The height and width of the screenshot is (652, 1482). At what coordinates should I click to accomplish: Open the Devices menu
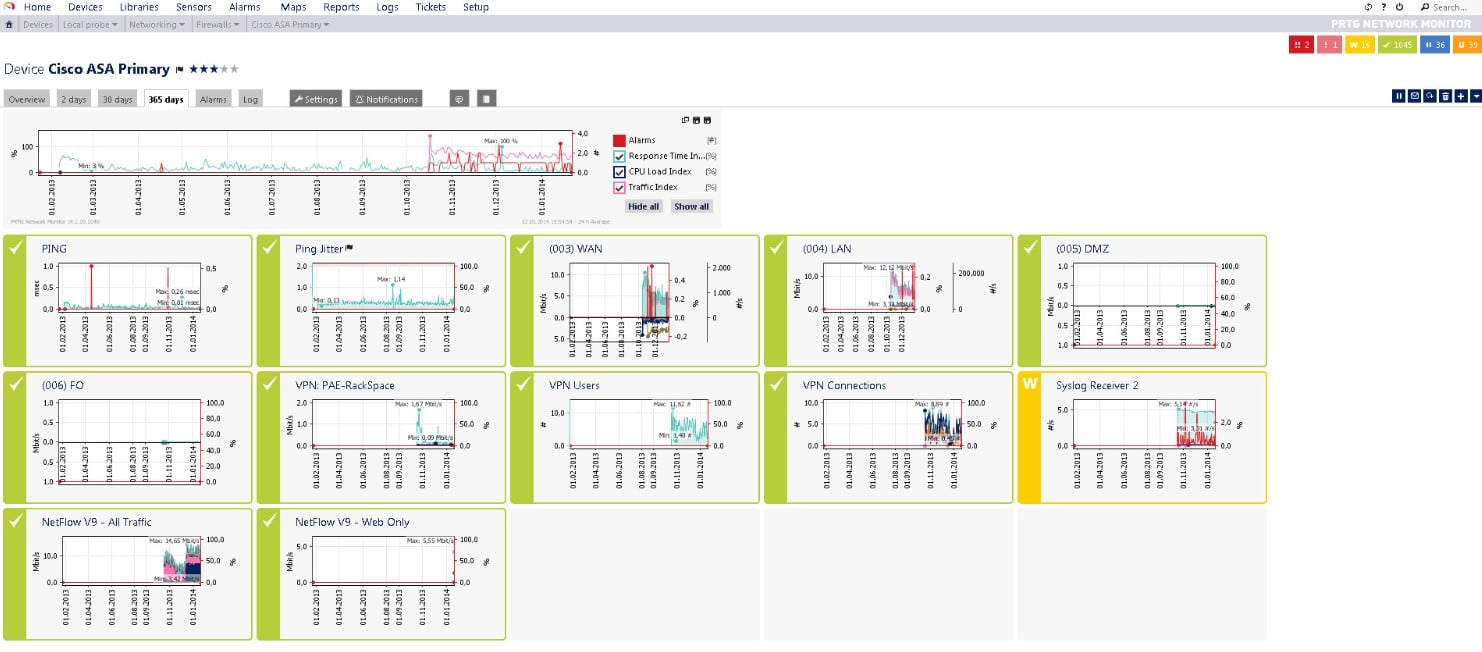[85, 7]
